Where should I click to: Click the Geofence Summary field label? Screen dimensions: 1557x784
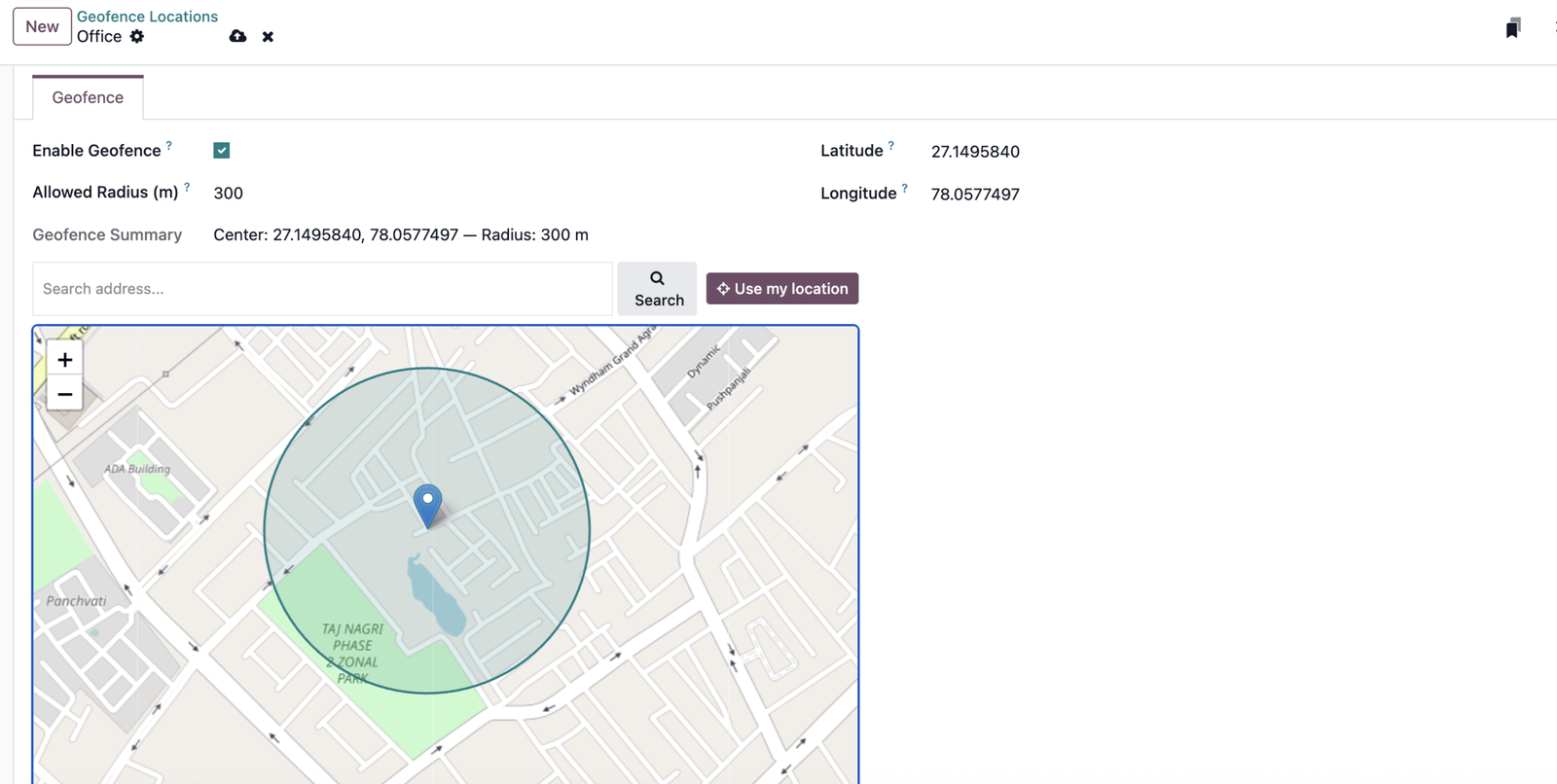point(107,234)
